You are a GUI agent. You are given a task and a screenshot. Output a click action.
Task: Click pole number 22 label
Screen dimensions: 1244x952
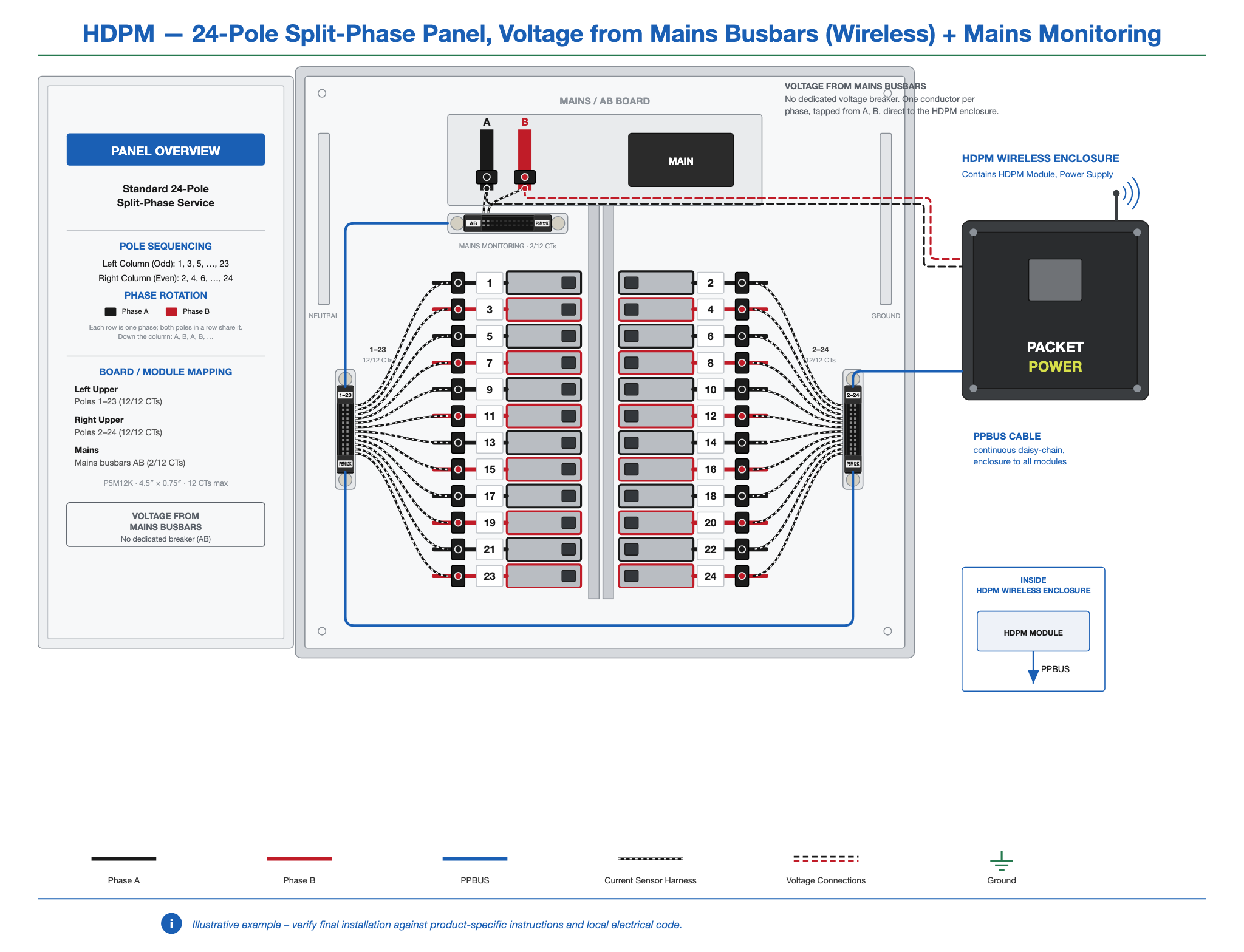710,549
